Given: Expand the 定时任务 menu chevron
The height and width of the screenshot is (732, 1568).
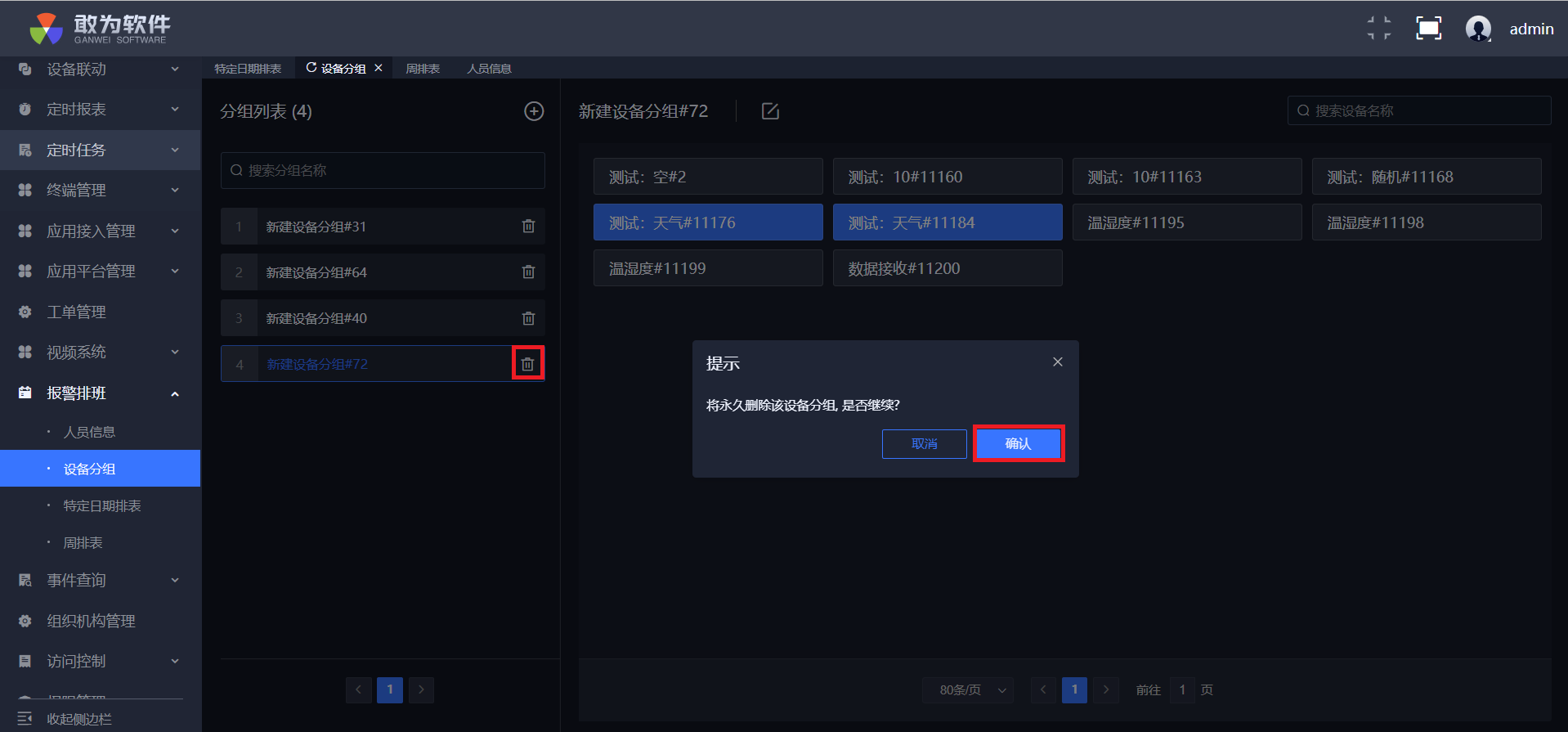Looking at the screenshot, I should (x=175, y=150).
